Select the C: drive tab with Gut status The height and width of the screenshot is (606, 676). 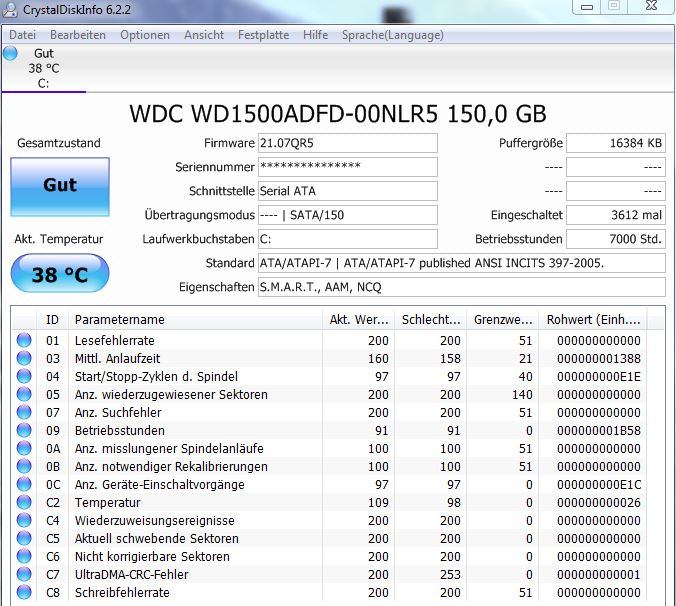click(44, 68)
